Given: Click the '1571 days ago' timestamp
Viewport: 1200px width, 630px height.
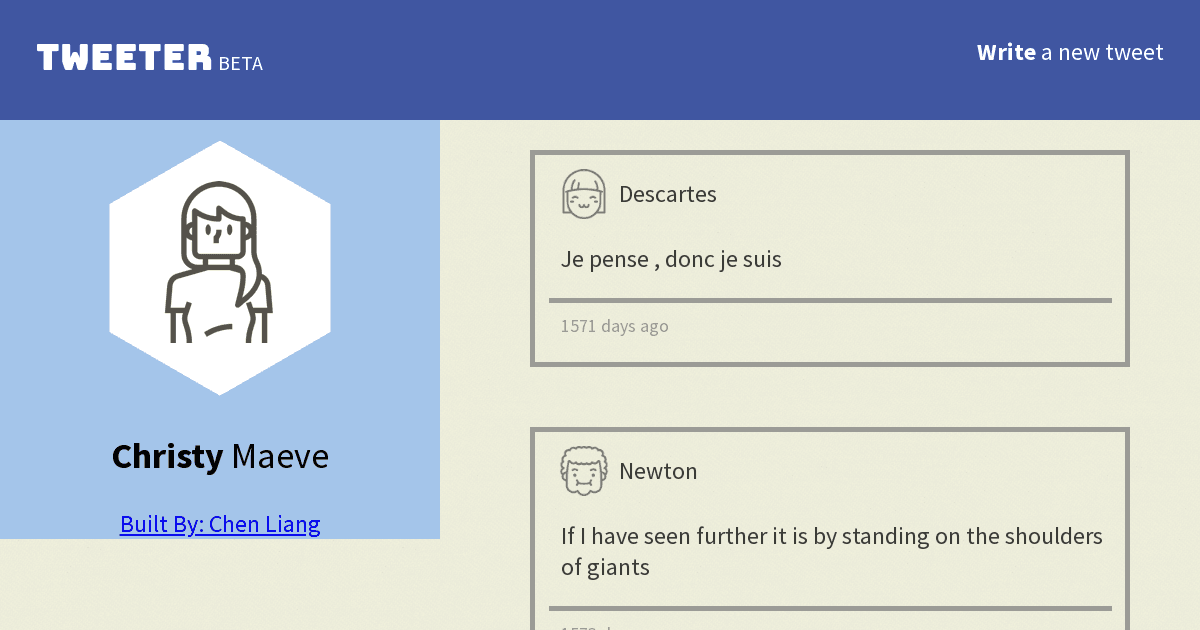Looking at the screenshot, I should [614, 326].
